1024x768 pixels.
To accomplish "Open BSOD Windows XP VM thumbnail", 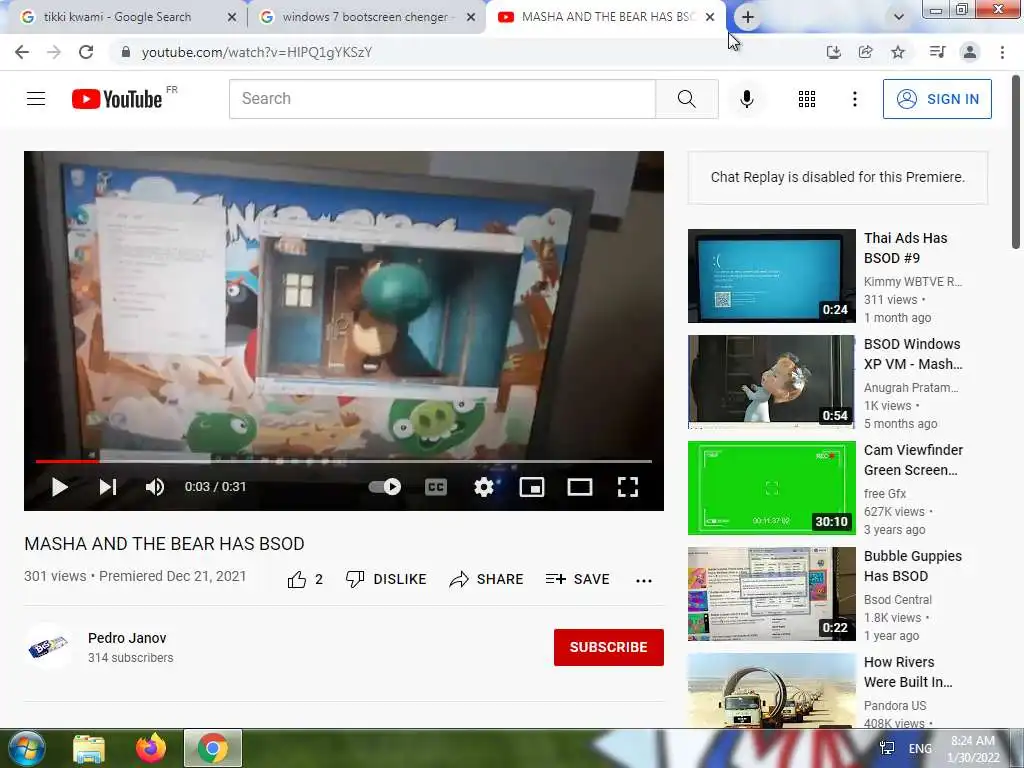I will (771, 381).
